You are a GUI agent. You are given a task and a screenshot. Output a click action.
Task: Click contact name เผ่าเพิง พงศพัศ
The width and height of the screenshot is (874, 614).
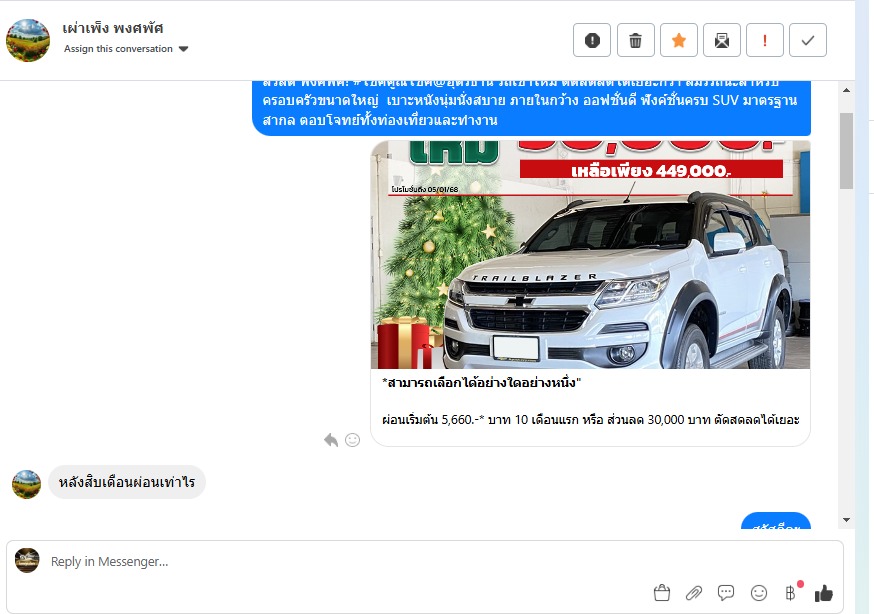(x=113, y=28)
